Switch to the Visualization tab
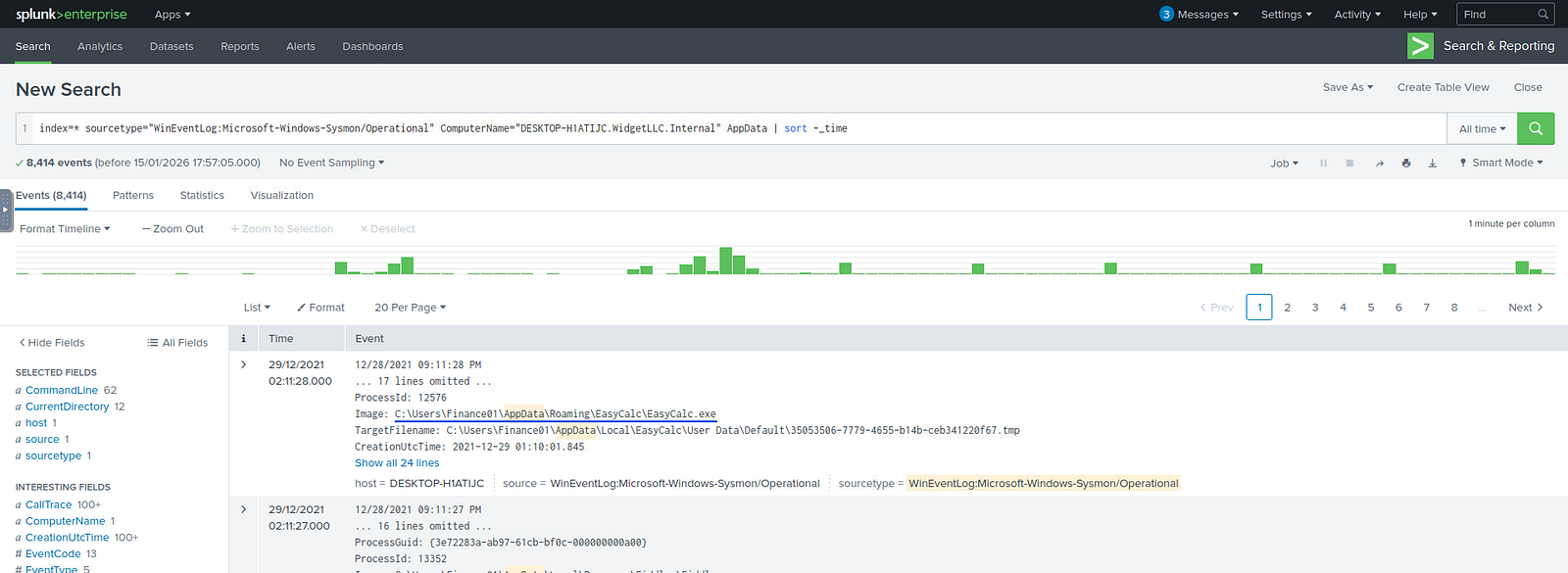The width and height of the screenshot is (1568, 573). click(282, 196)
